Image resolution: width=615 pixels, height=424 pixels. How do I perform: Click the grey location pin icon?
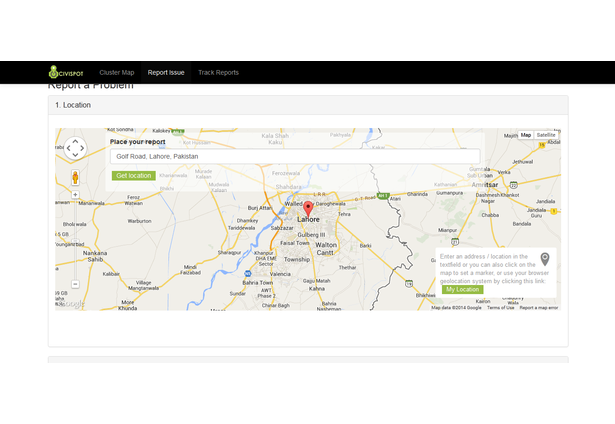tap(545, 259)
